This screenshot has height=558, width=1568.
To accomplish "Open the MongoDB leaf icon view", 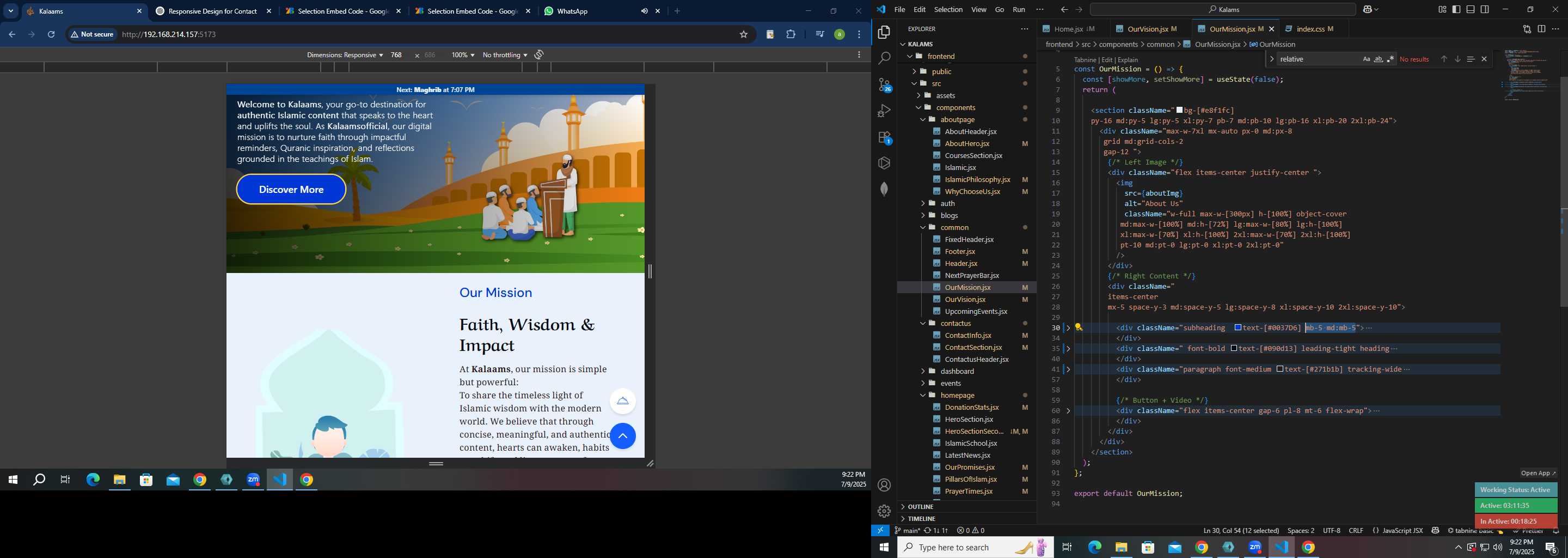I will pyautogui.click(x=884, y=190).
